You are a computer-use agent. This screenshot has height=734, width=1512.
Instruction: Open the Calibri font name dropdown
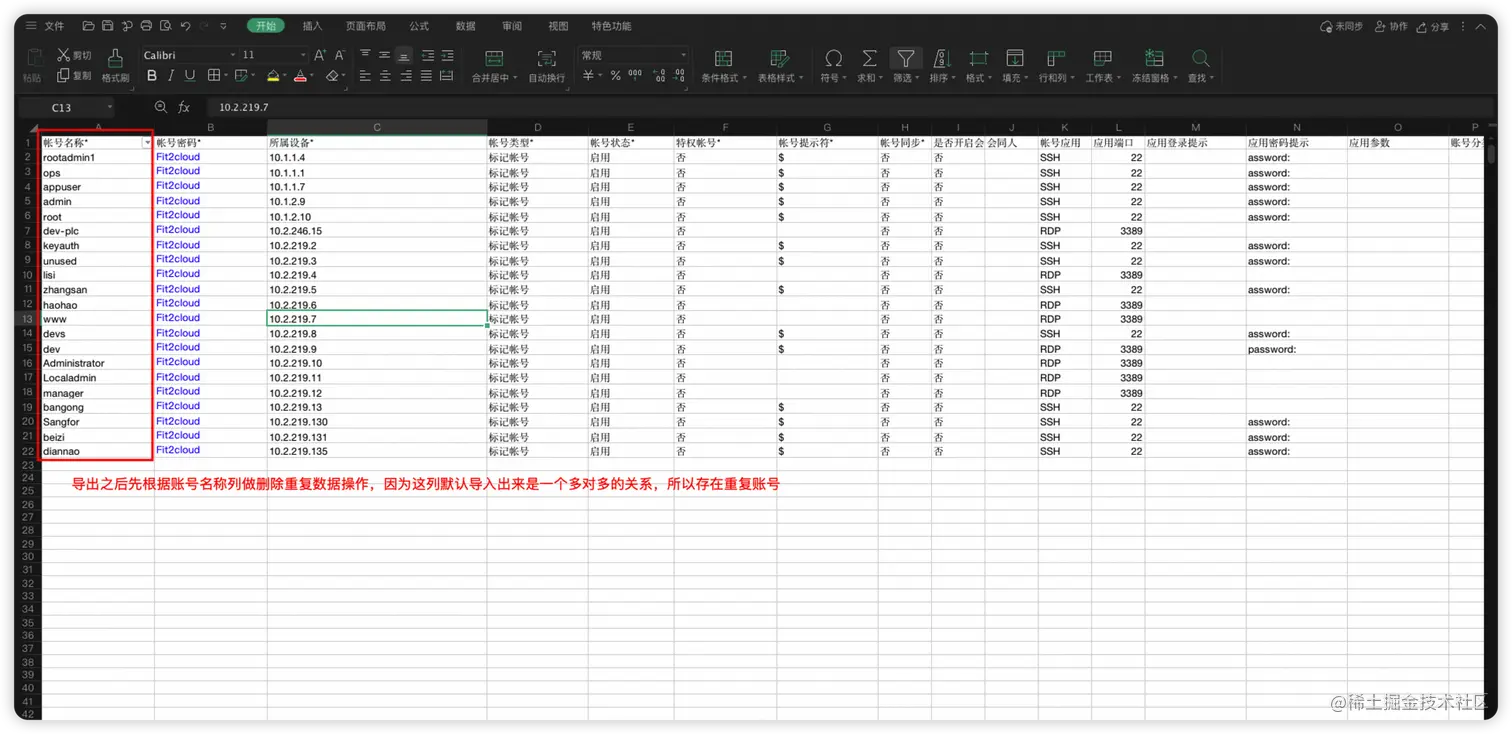click(x=233, y=55)
